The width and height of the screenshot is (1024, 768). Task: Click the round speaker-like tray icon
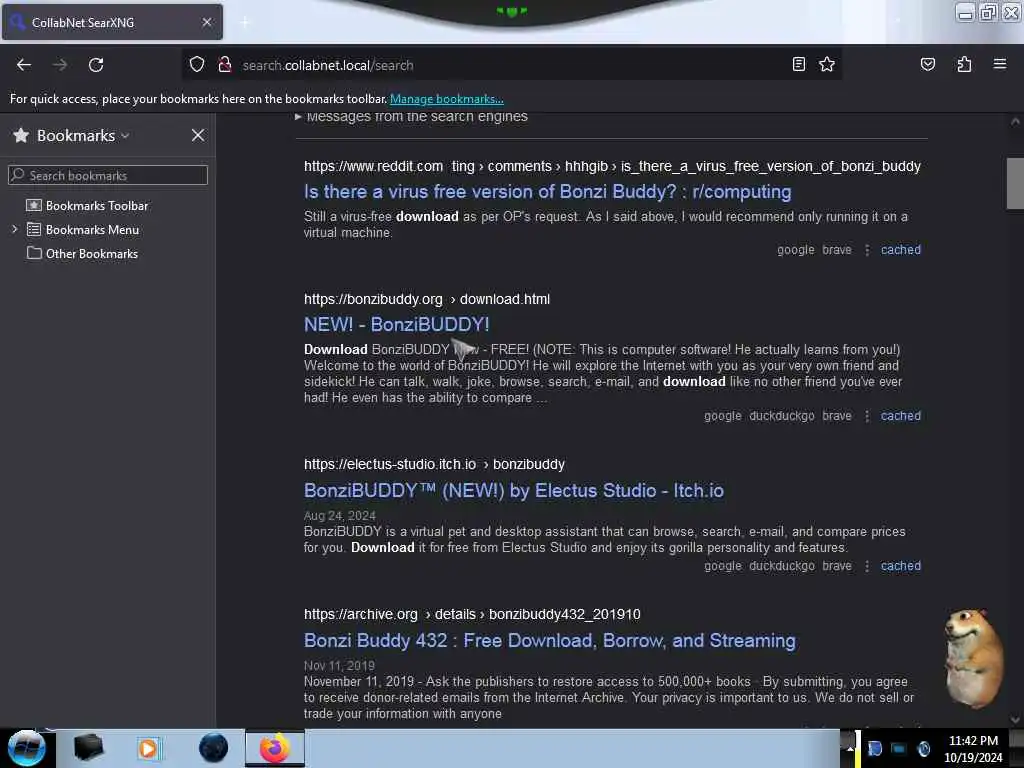[x=923, y=748]
